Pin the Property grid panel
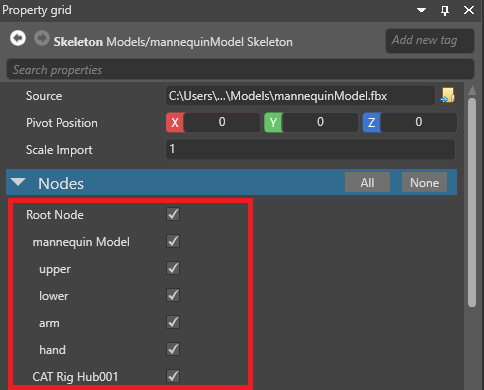The height and width of the screenshot is (390, 484). coord(445,10)
